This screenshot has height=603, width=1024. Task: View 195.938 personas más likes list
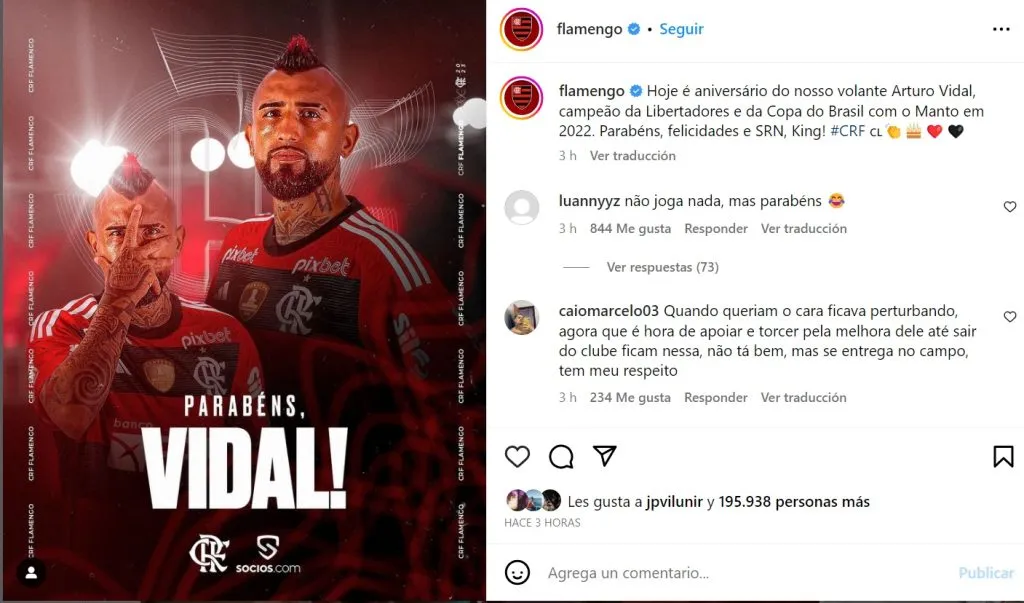[794, 502]
